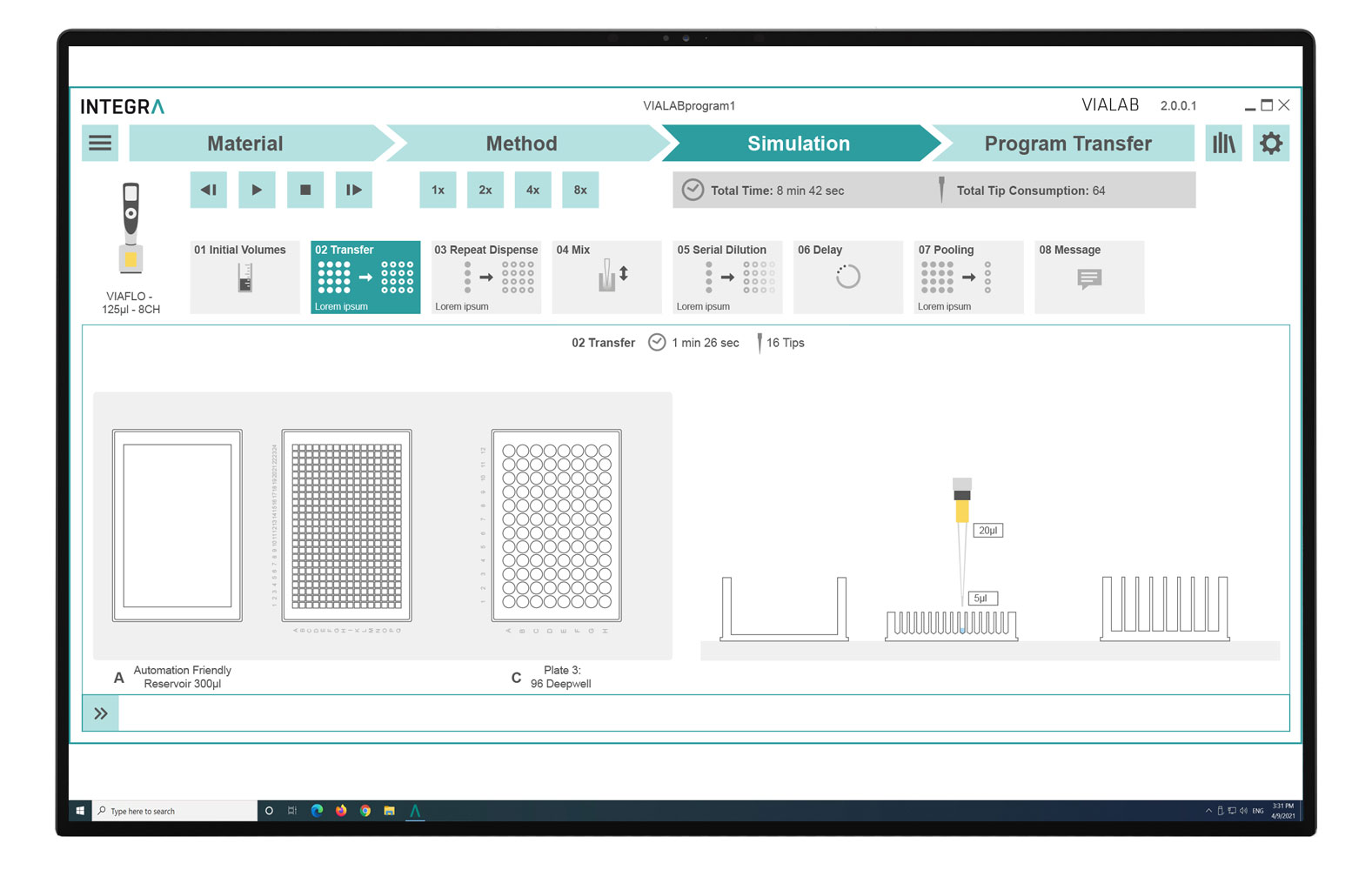Select the VIAFLO 125µl pipette icon
This screenshot has height=870, width=1372.
[x=131, y=228]
